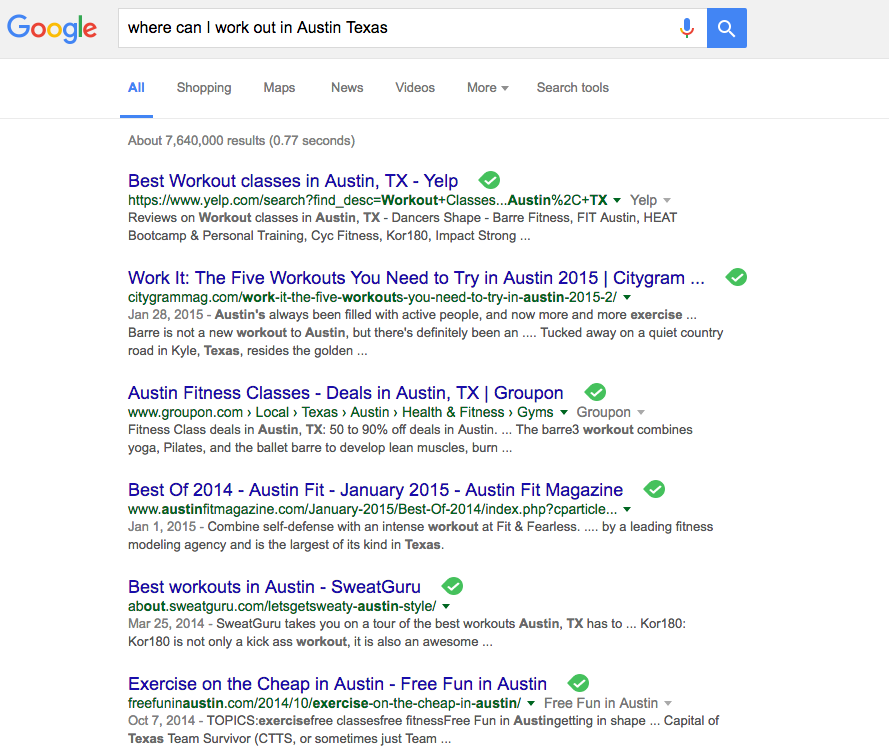Click green checkmark beside Citygram result
Image resolution: width=889 pixels, height=756 pixels.
point(736,277)
